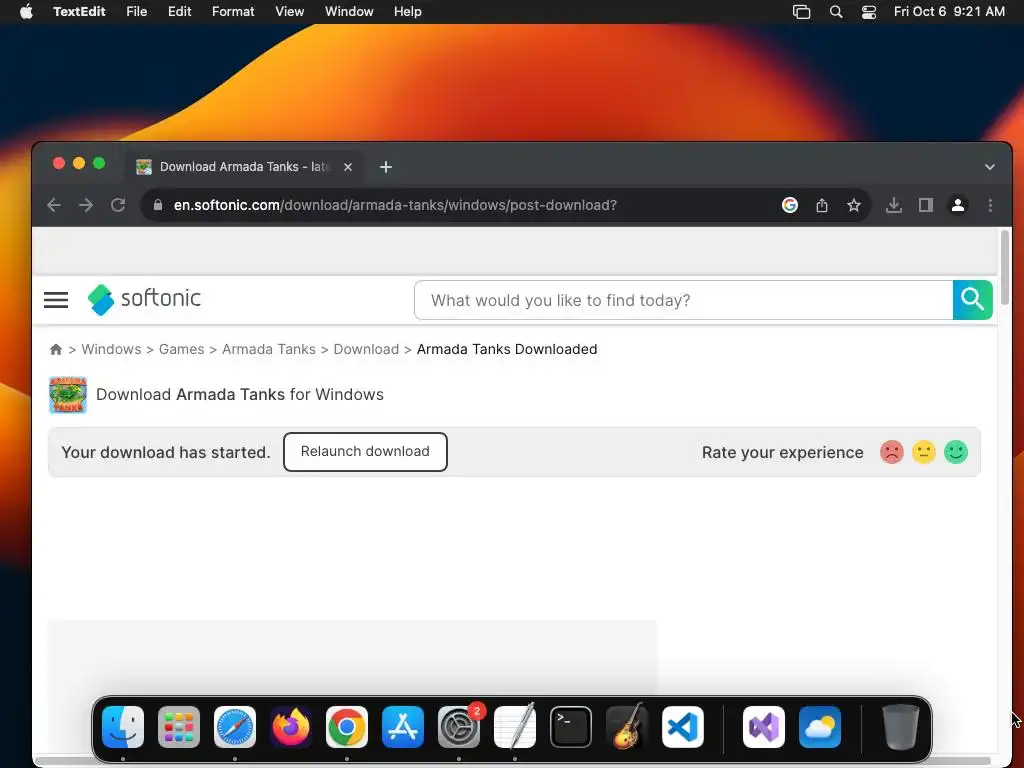The width and height of the screenshot is (1024, 768).
Task: Open Safari from the Dock
Action: 235,727
